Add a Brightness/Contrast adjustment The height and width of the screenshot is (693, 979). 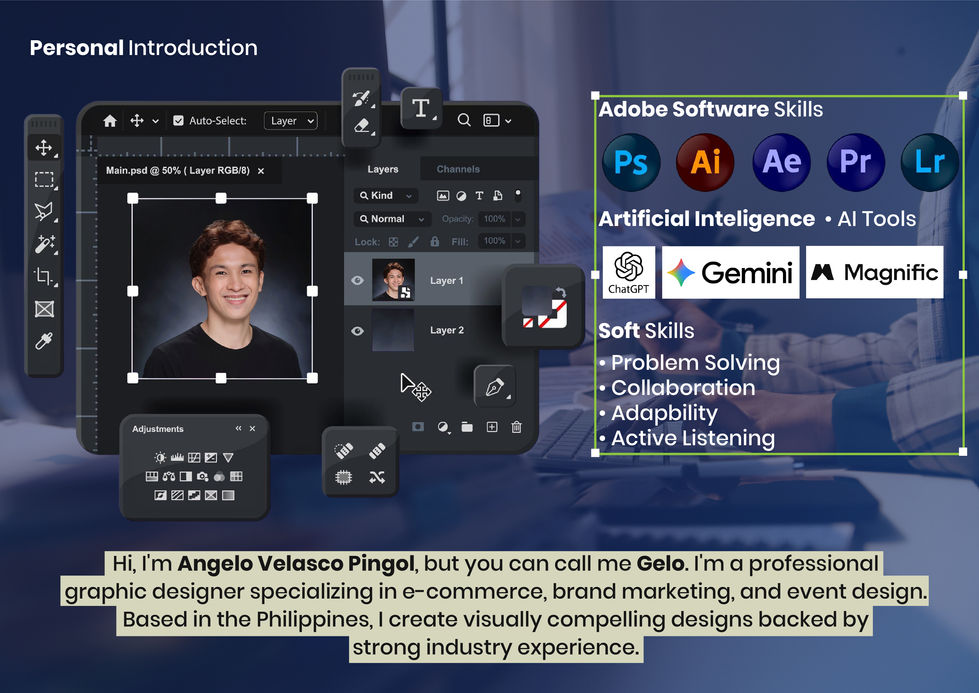(160, 458)
